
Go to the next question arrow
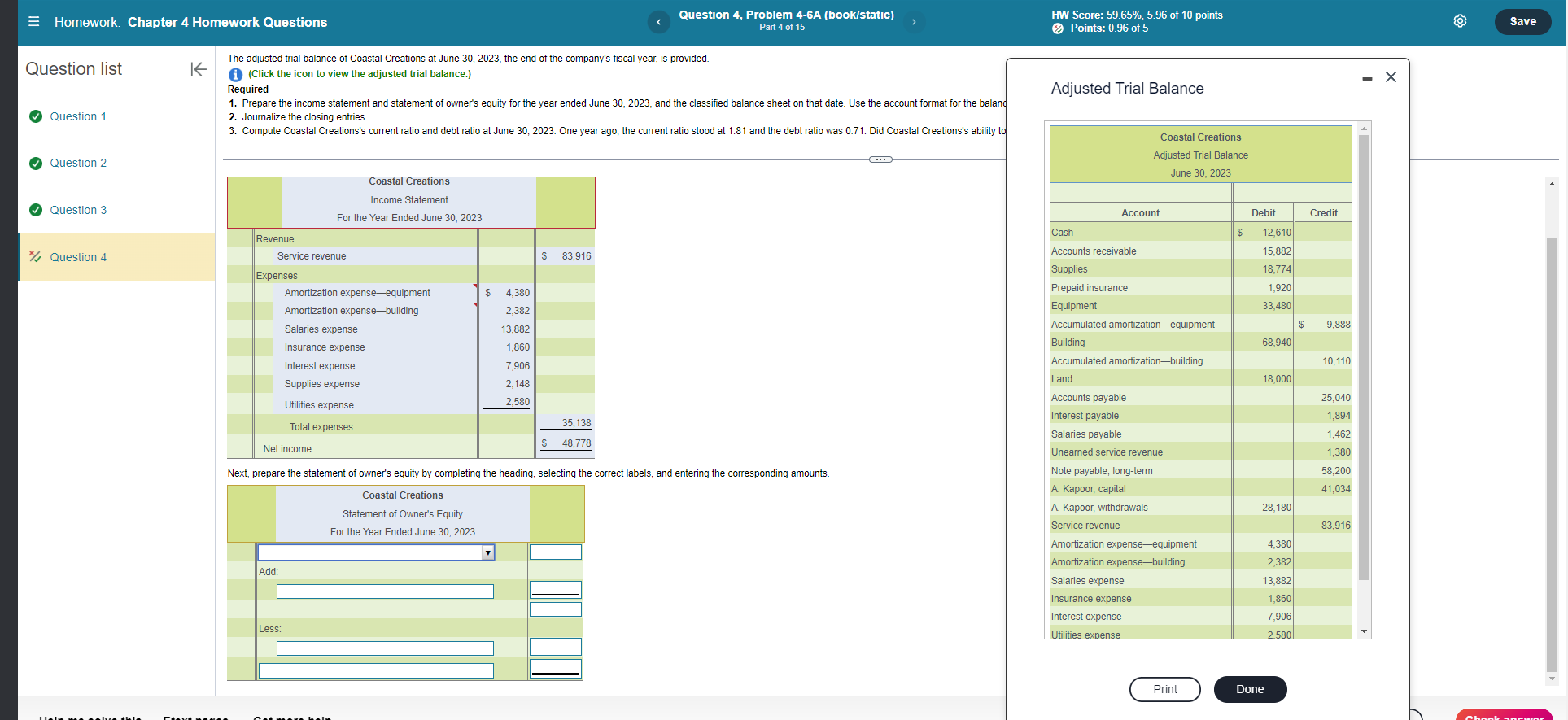(x=914, y=22)
